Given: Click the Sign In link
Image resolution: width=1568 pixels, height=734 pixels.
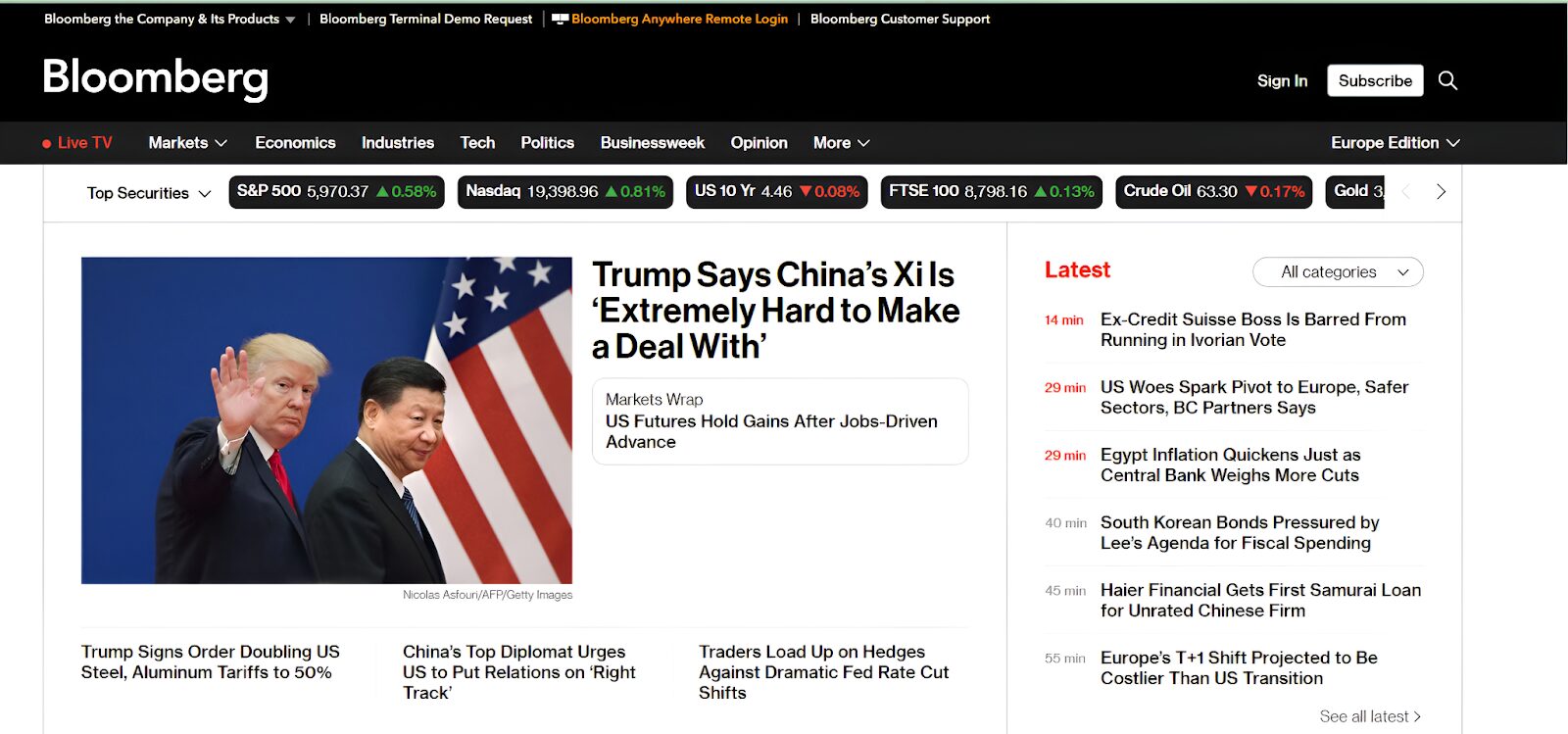Looking at the screenshot, I should (1282, 80).
